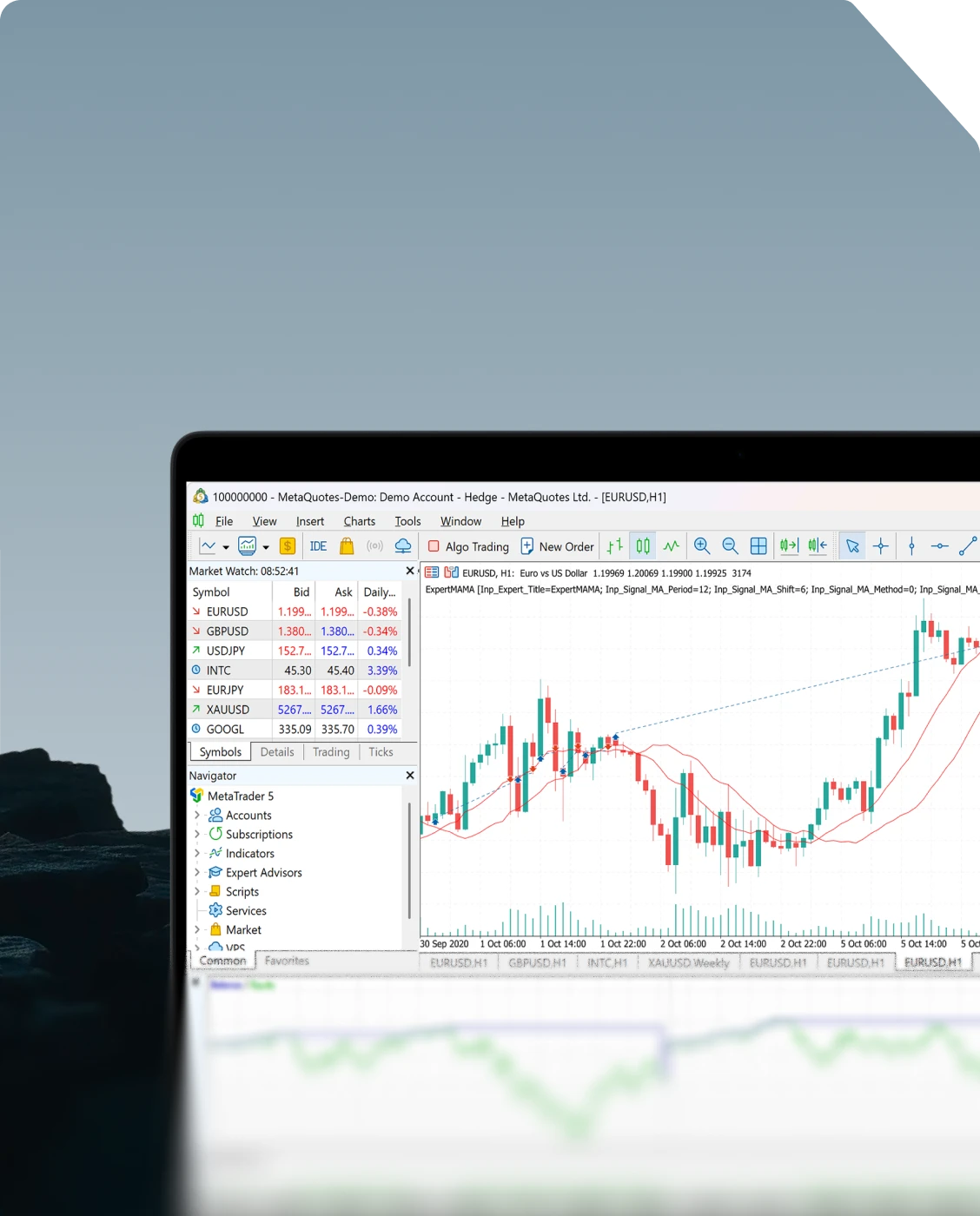Open the Tools menu

pyautogui.click(x=407, y=521)
